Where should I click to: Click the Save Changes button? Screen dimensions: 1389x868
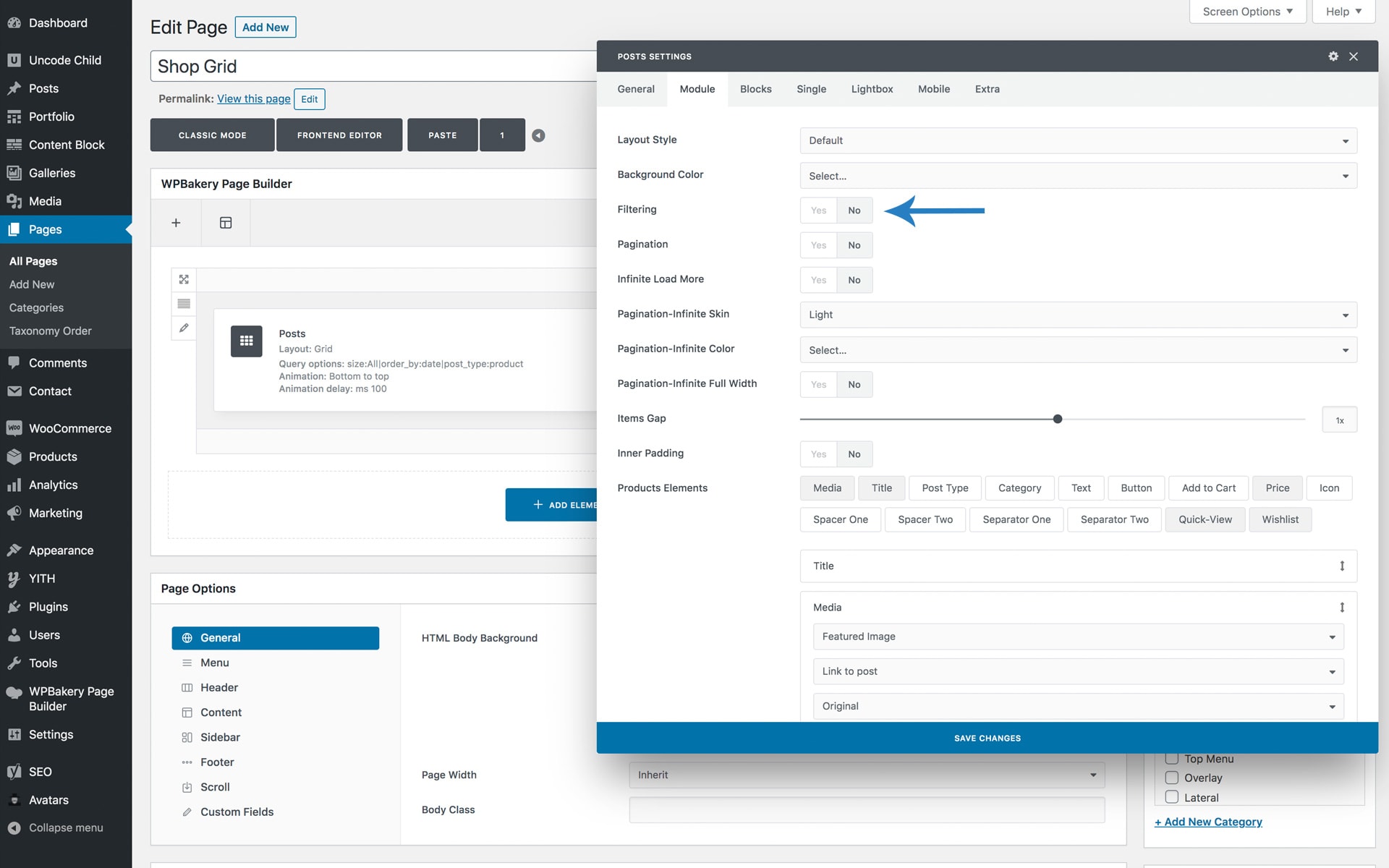(x=987, y=738)
